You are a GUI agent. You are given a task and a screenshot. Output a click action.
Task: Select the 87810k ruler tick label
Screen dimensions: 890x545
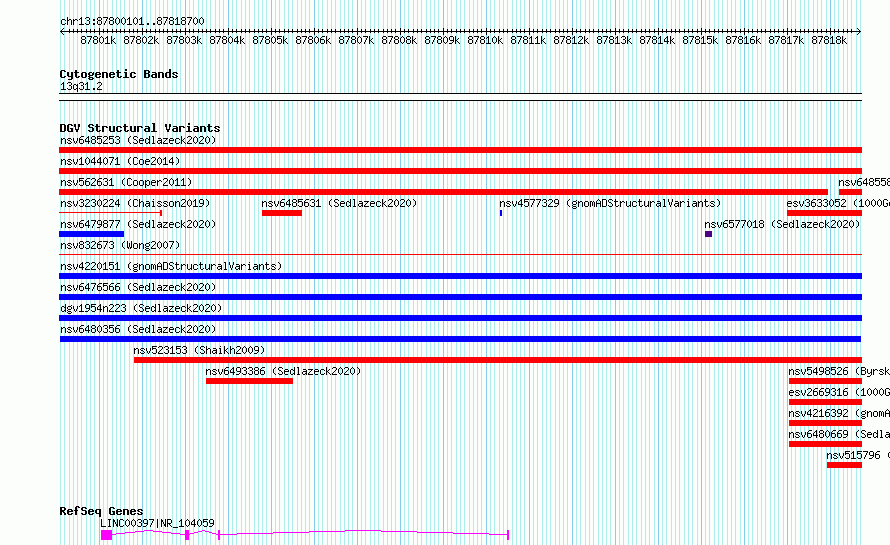pos(485,40)
